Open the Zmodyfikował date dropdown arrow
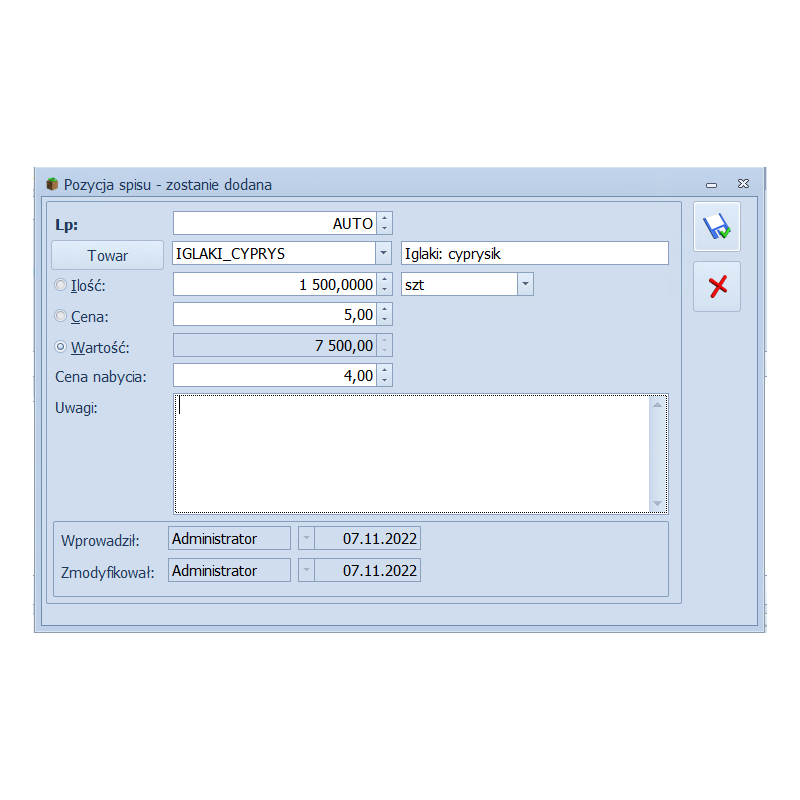The height and width of the screenshot is (800, 800). [x=306, y=571]
